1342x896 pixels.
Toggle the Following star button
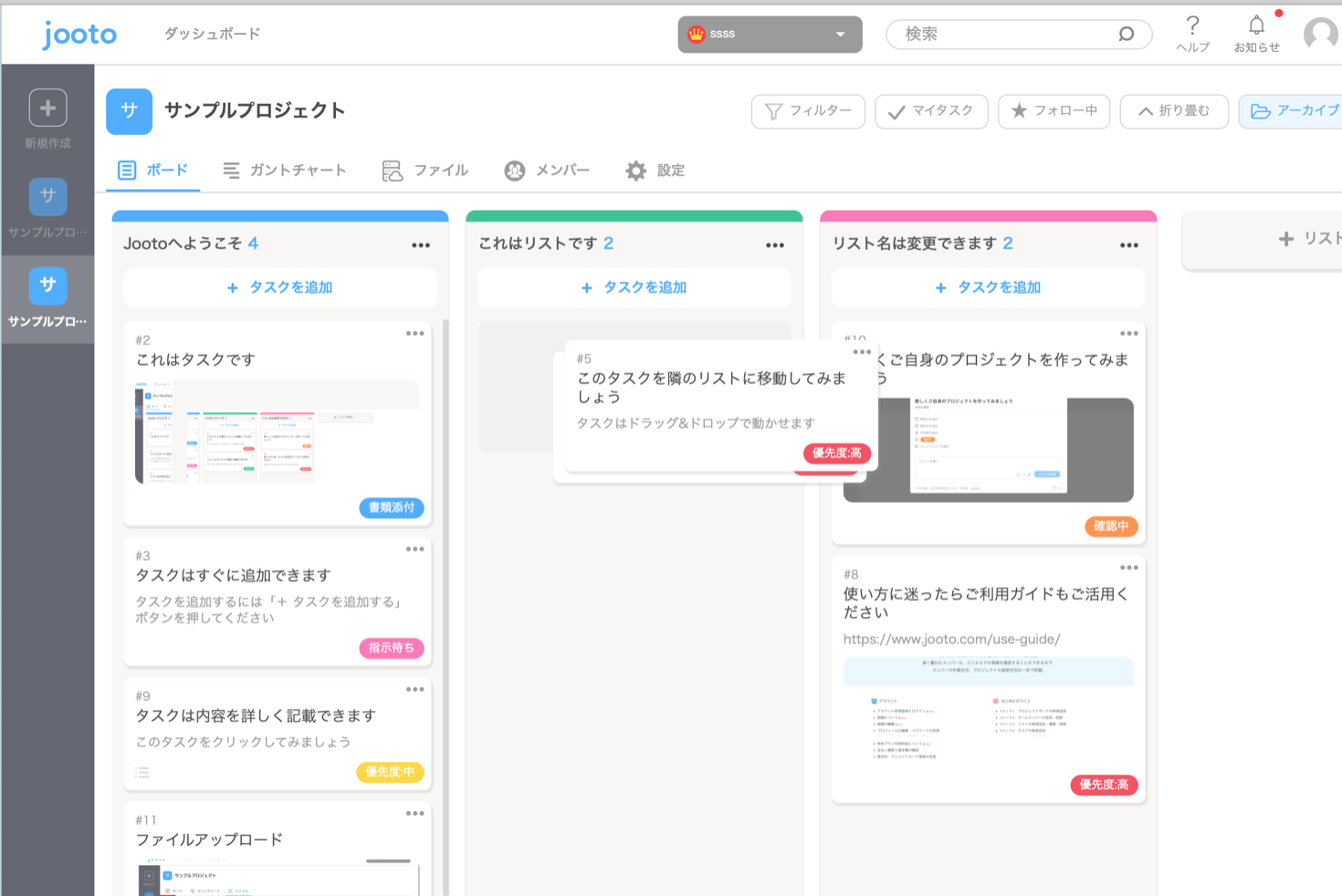point(1054,111)
